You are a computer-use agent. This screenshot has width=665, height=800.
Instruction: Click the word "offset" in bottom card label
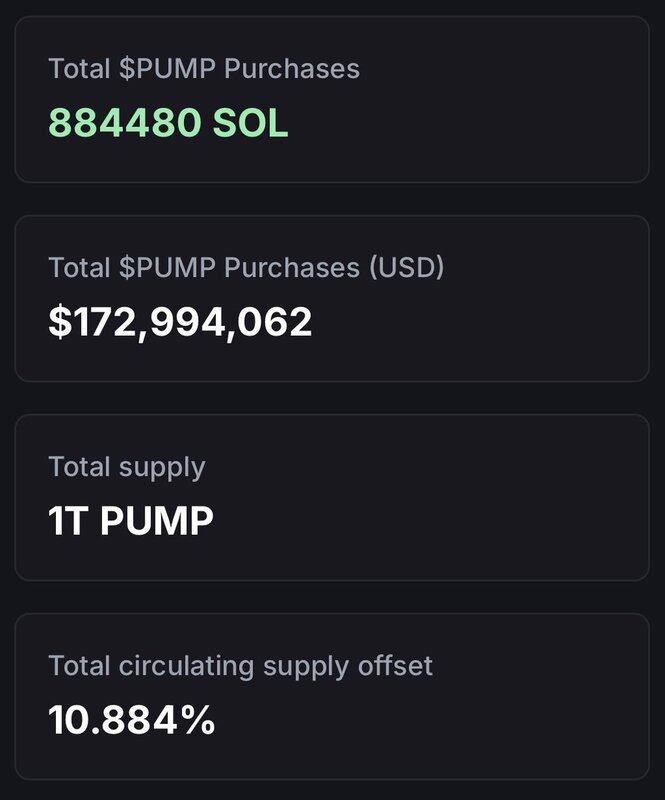coord(397,666)
